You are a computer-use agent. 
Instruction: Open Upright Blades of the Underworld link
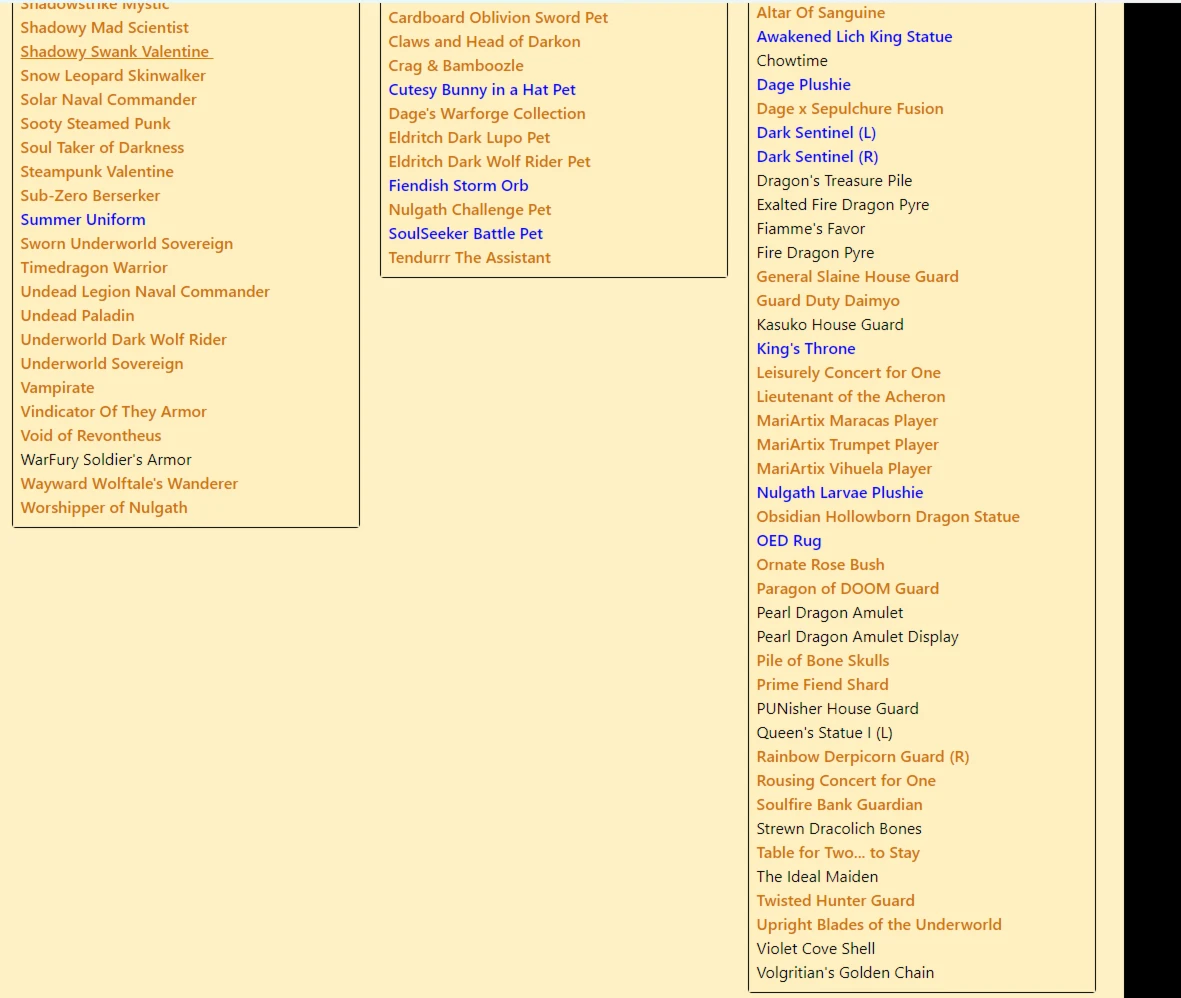879,926
